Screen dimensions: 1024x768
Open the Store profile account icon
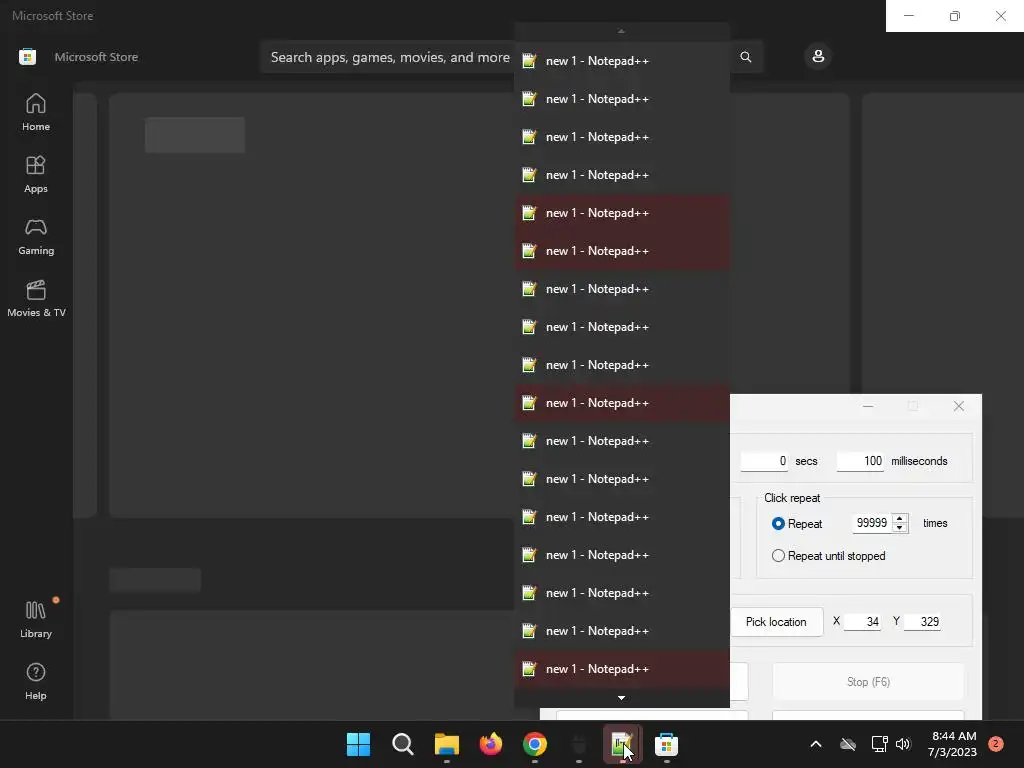[818, 57]
